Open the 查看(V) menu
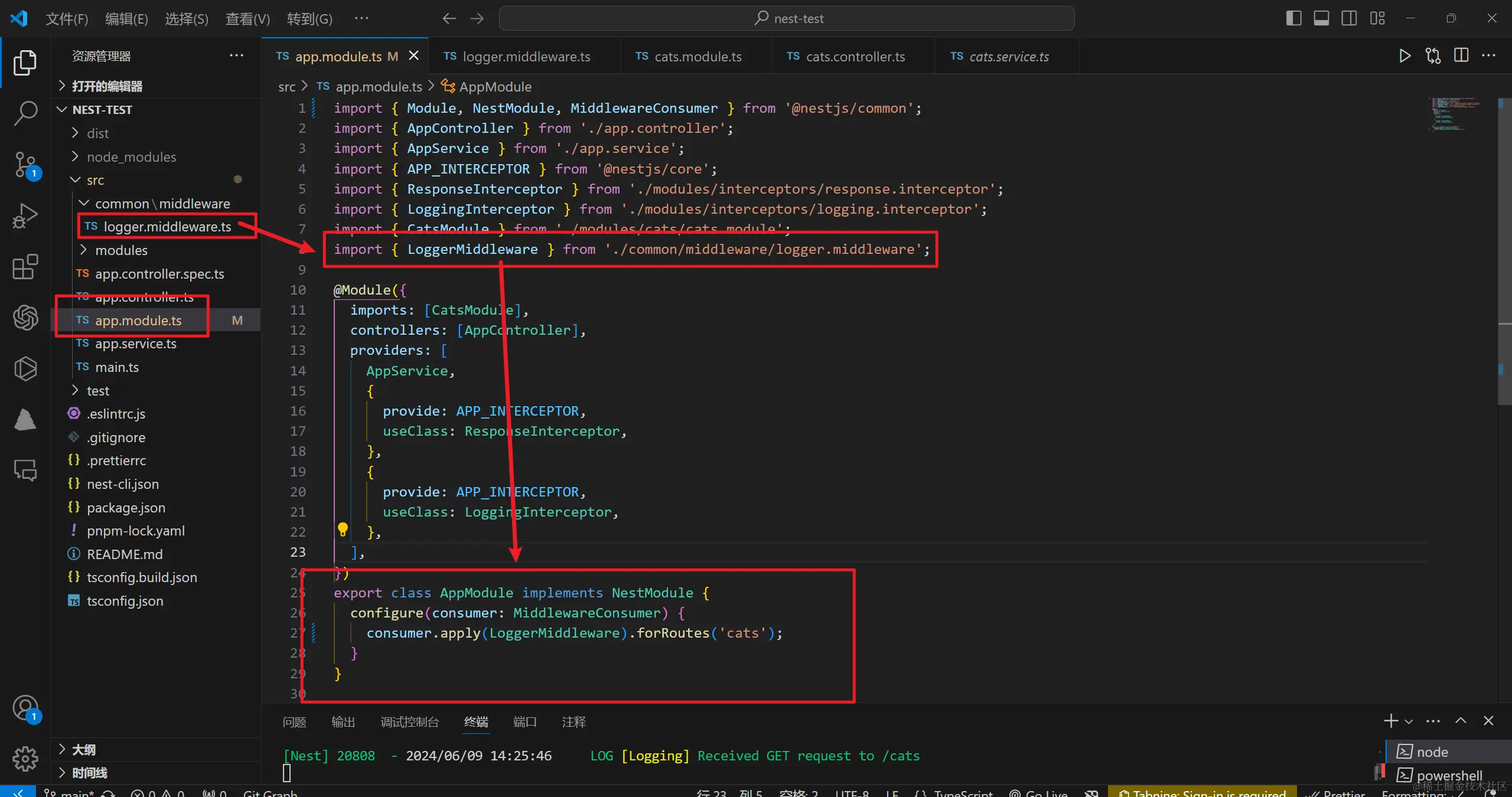The width and height of the screenshot is (1512, 797). tap(247, 19)
